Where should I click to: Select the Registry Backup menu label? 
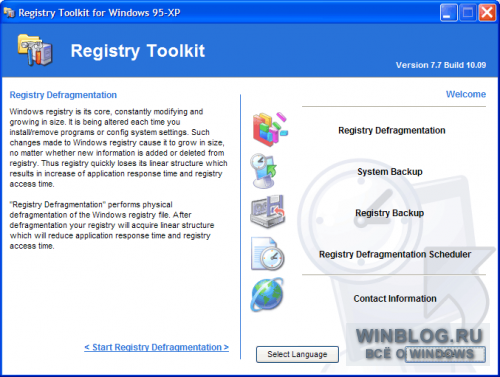pos(389,213)
